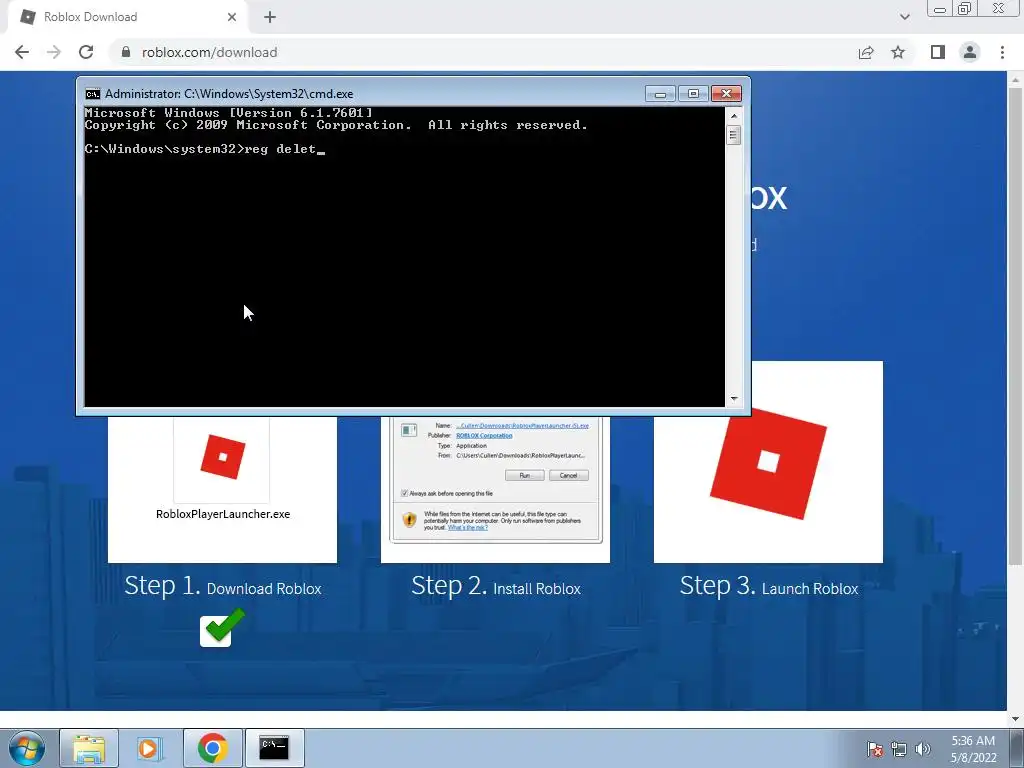Open File Explorer from taskbar

[89, 748]
